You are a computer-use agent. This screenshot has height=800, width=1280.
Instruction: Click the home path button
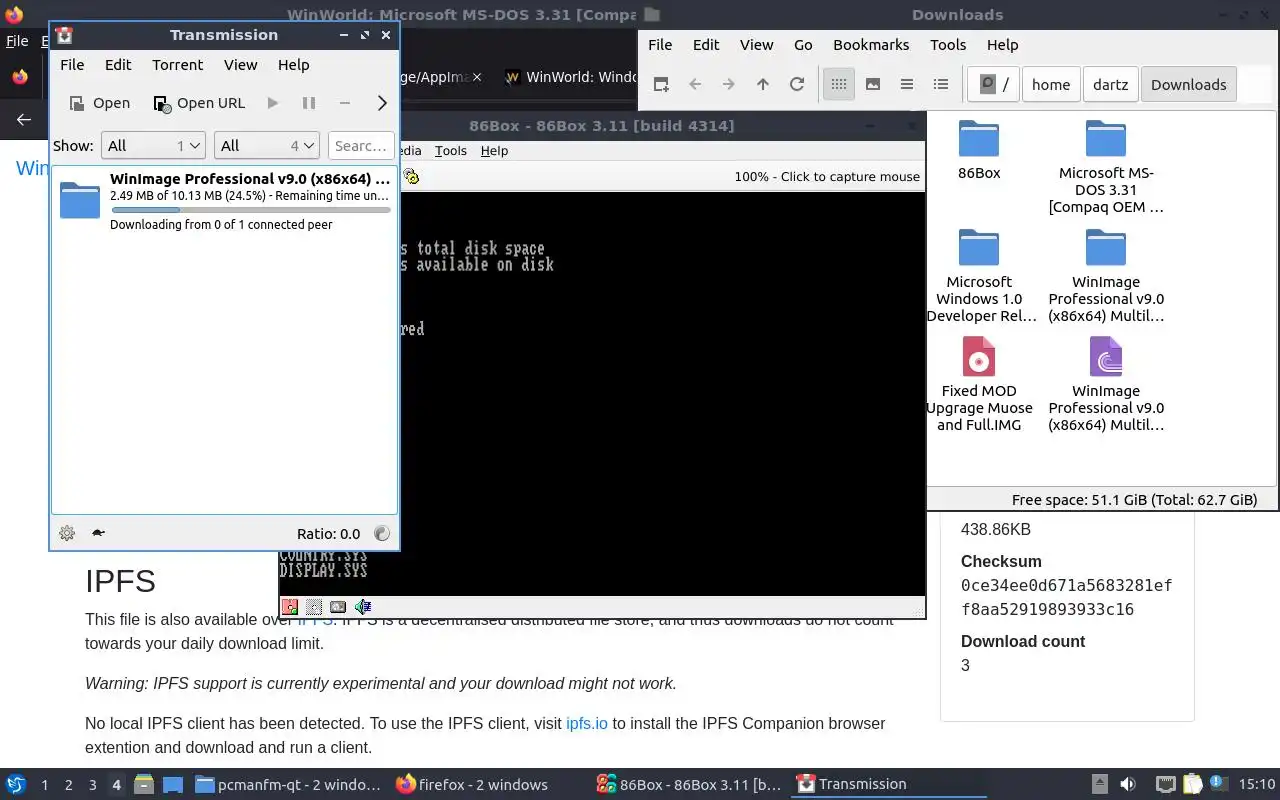tap(1051, 84)
